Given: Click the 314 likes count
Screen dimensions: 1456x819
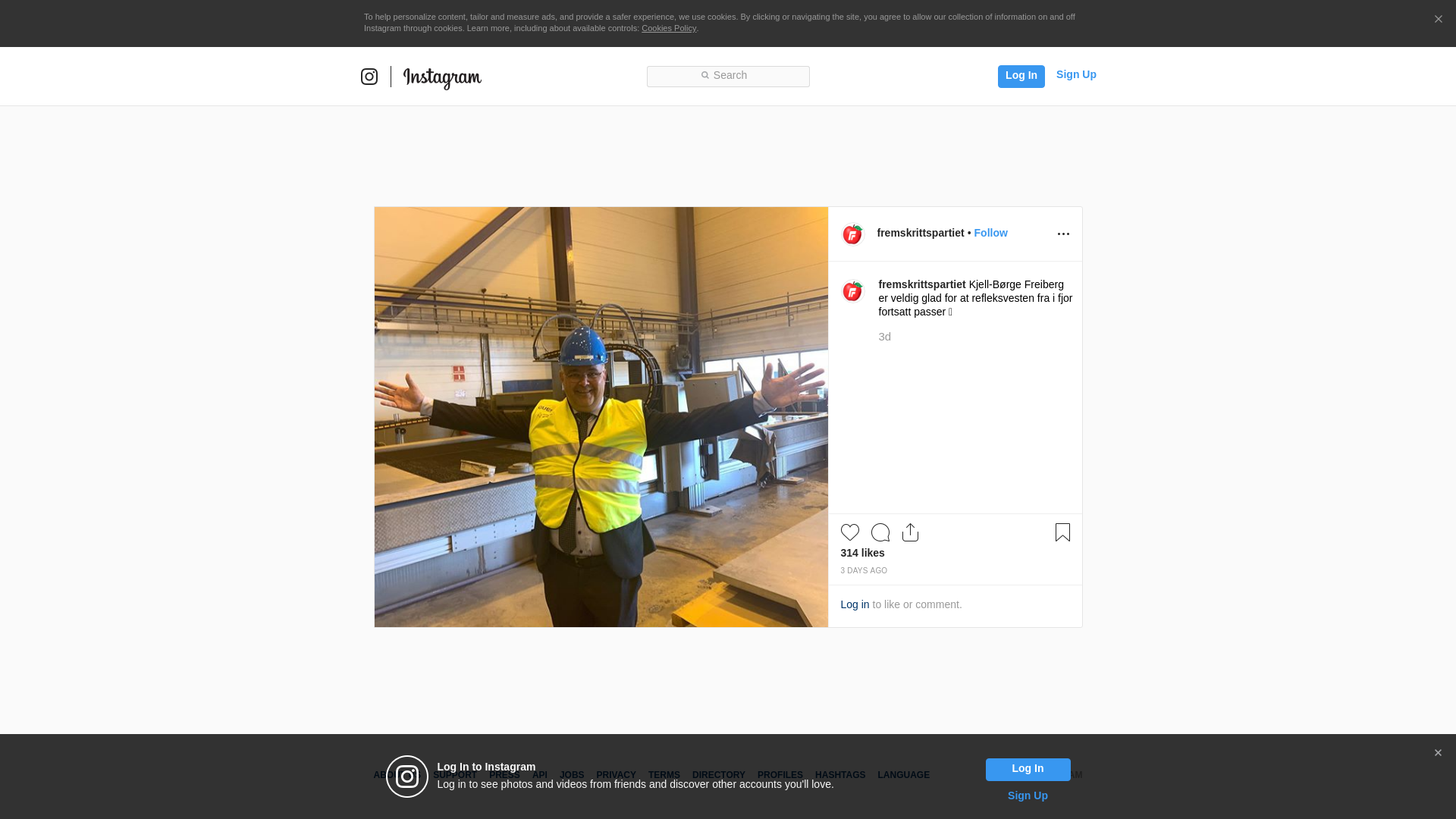Looking at the screenshot, I should click(x=862, y=553).
